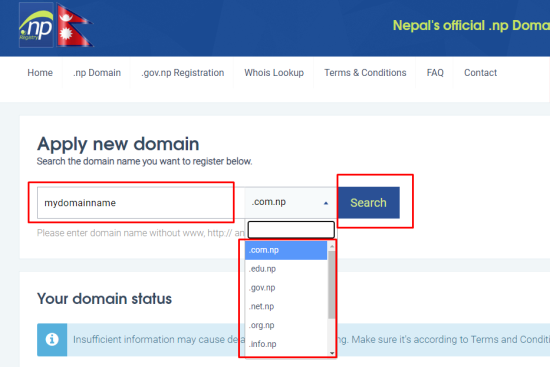This screenshot has height=367, width=550.
Task: Click the dropdown list scrollbar thumb
Action: point(331,285)
